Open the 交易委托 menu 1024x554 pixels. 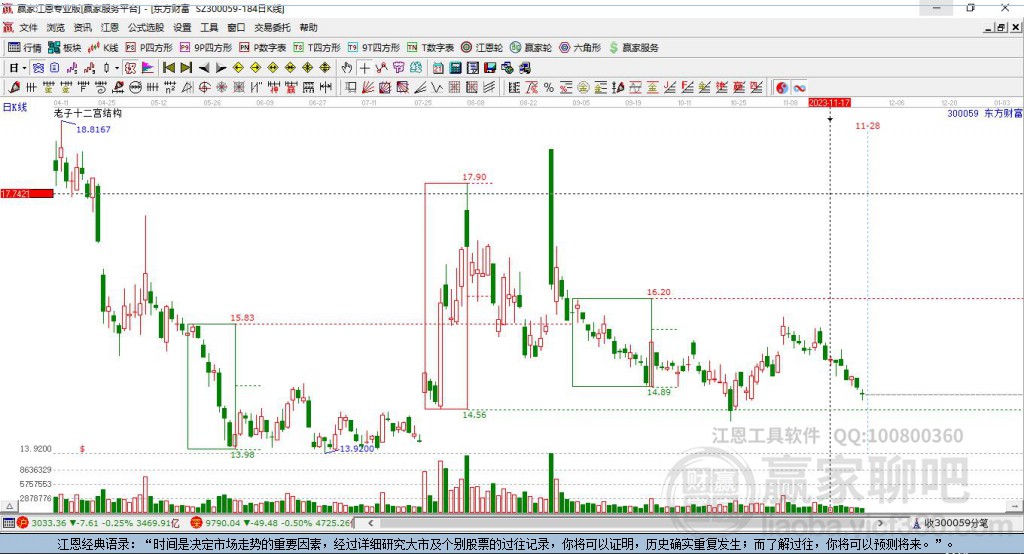click(272, 27)
